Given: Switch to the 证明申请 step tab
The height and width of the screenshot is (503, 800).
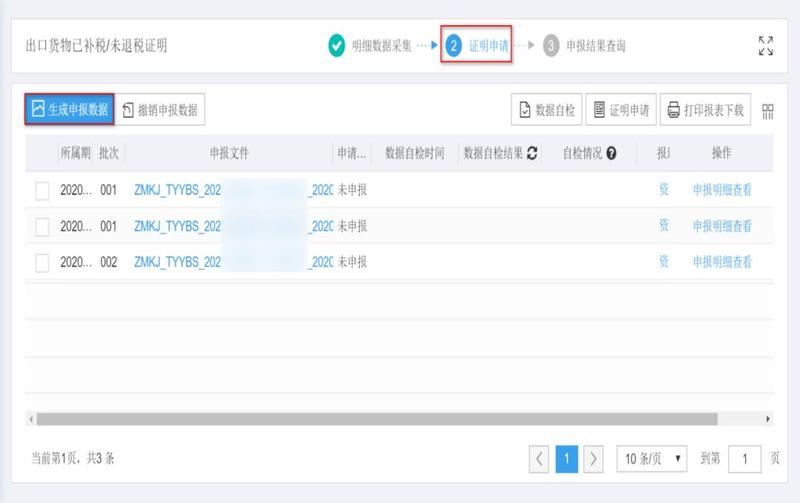Looking at the screenshot, I should tap(476, 46).
